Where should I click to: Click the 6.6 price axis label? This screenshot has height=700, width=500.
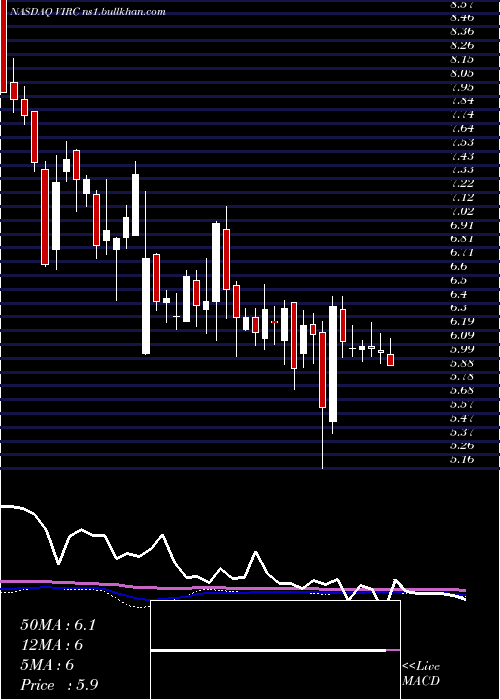tap(459, 267)
